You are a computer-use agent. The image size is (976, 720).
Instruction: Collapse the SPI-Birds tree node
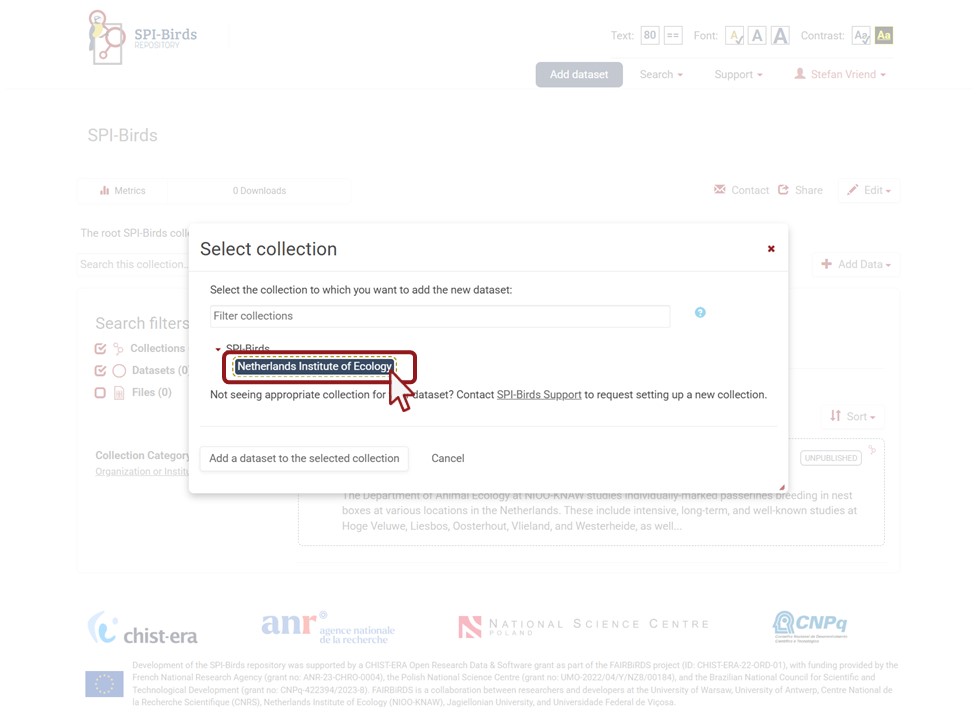click(x=218, y=350)
